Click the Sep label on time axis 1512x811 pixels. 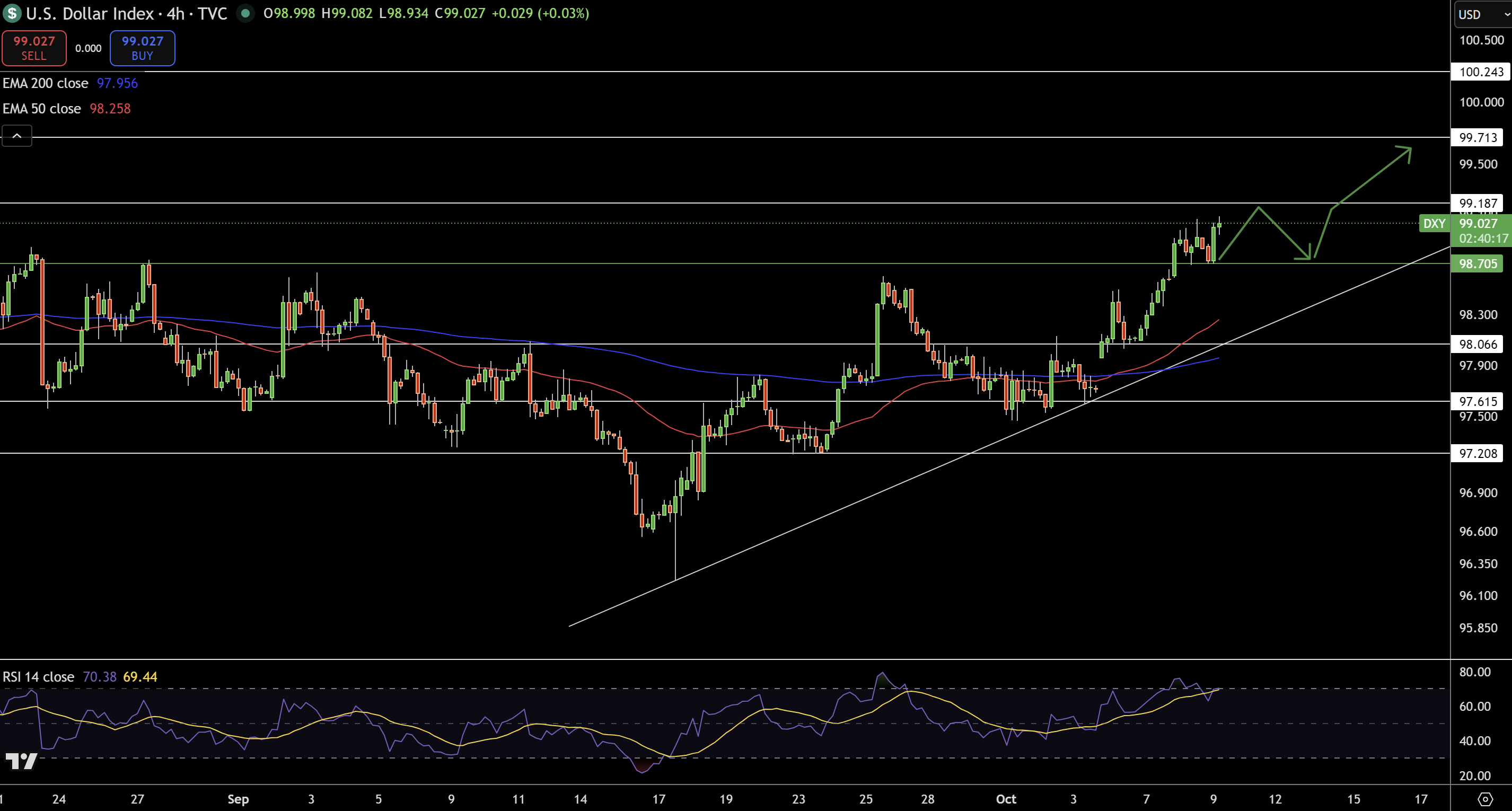pyautogui.click(x=238, y=799)
